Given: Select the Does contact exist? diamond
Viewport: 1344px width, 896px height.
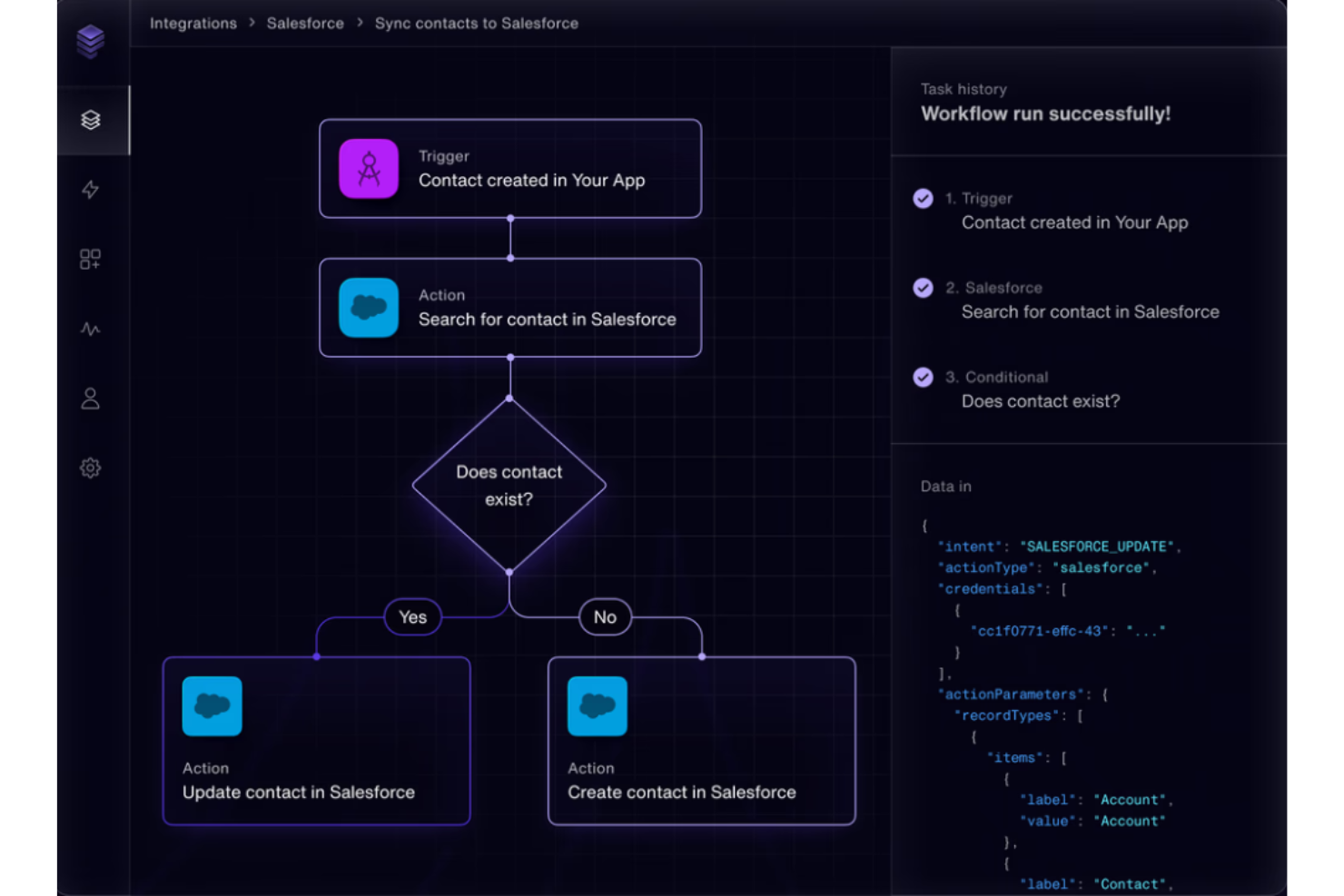Looking at the screenshot, I should [x=509, y=486].
